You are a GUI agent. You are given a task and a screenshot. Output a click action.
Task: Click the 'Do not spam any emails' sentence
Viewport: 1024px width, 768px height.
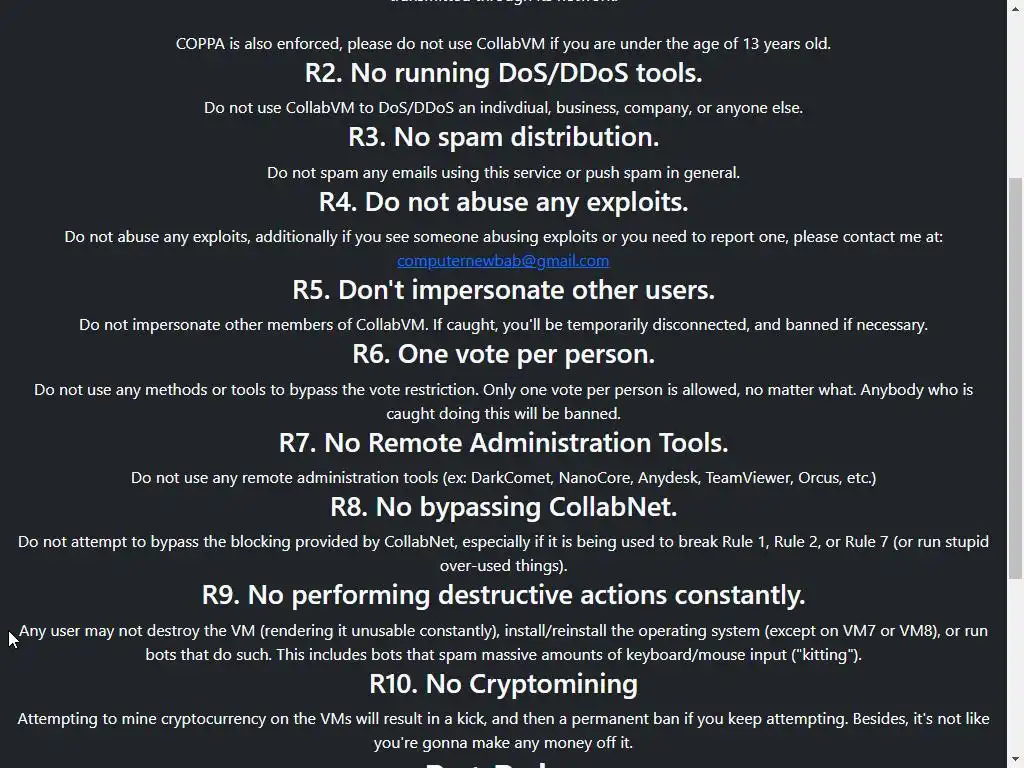tap(503, 173)
